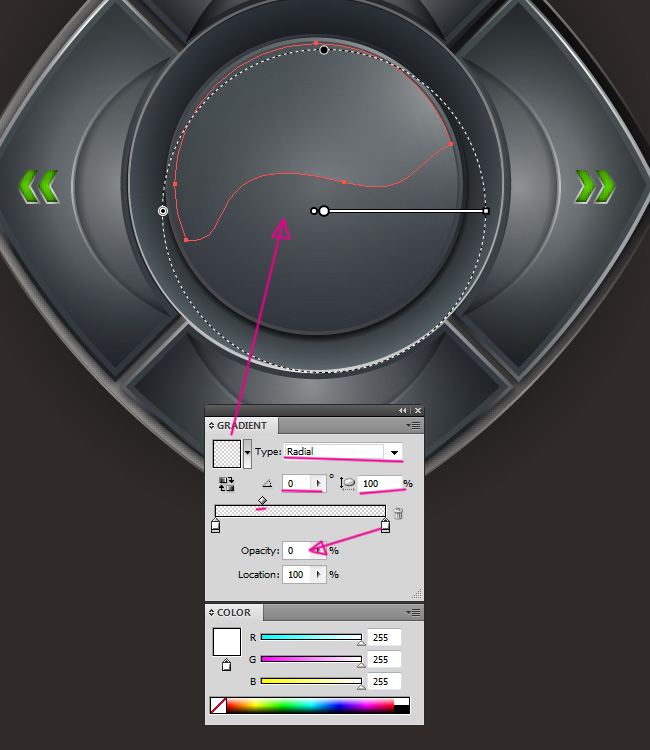The image size is (650, 750).
Task: Click the Color panel tab
Action: pyautogui.click(x=234, y=612)
